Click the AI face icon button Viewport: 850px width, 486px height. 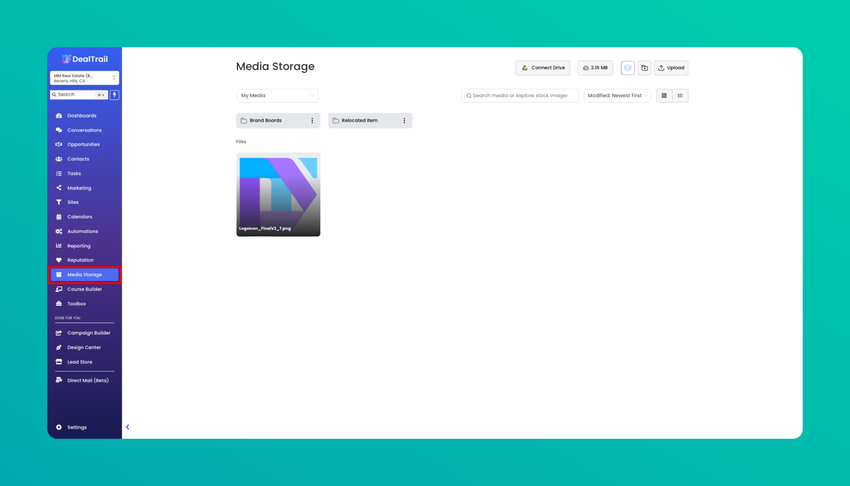[628, 68]
